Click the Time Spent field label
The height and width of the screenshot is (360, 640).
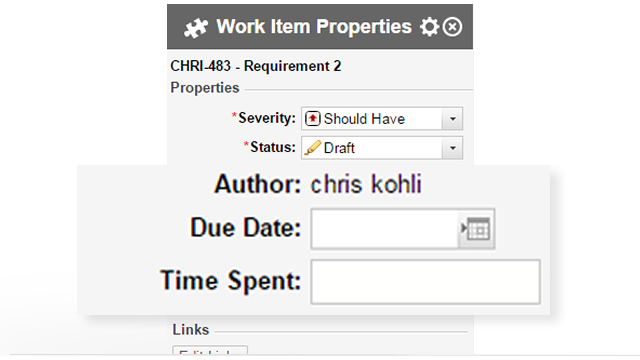point(231,281)
